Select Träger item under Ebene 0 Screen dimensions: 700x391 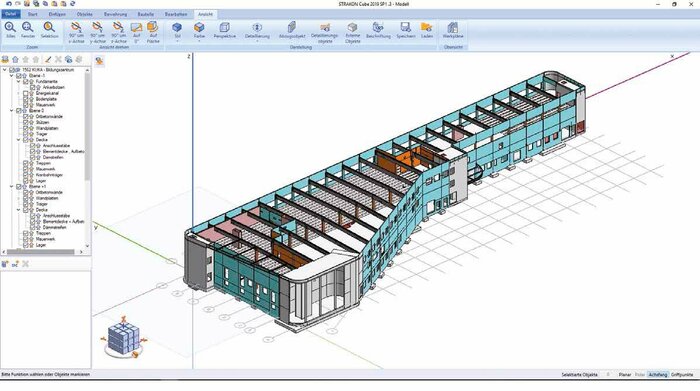click(42, 134)
